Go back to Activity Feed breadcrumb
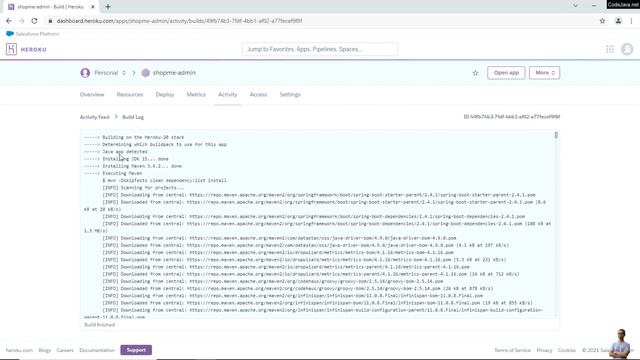Viewport: 640px width, 360px height. click(94, 117)
